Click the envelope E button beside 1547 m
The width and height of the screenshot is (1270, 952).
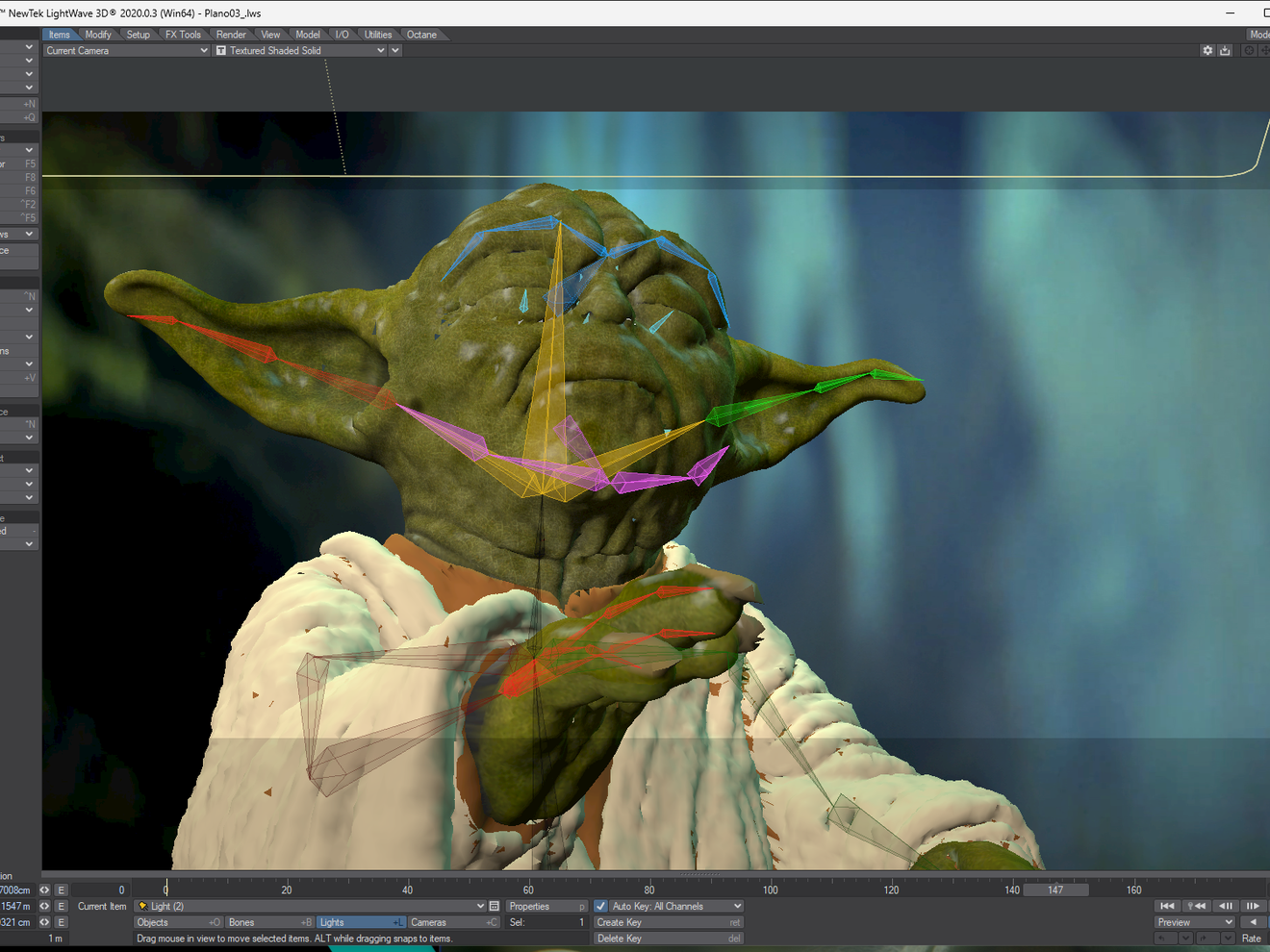[61, 906]
